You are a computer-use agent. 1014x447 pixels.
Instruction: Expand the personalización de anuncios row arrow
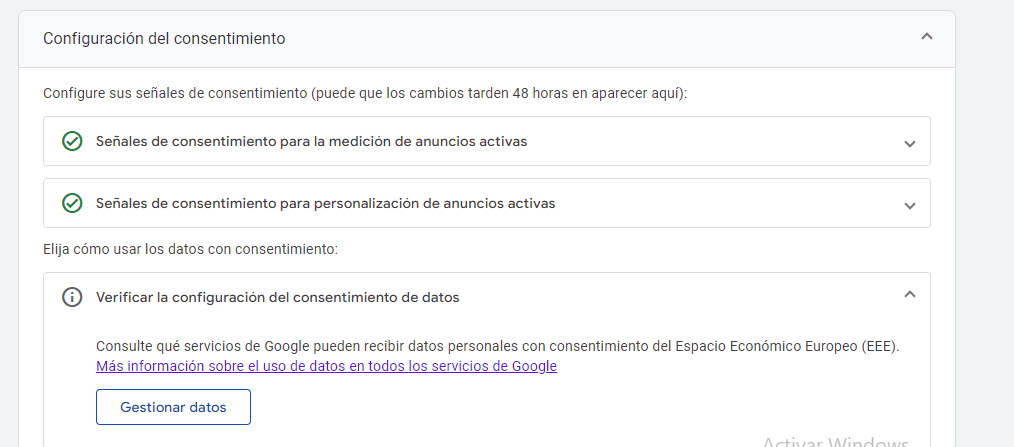pos(910,206)
